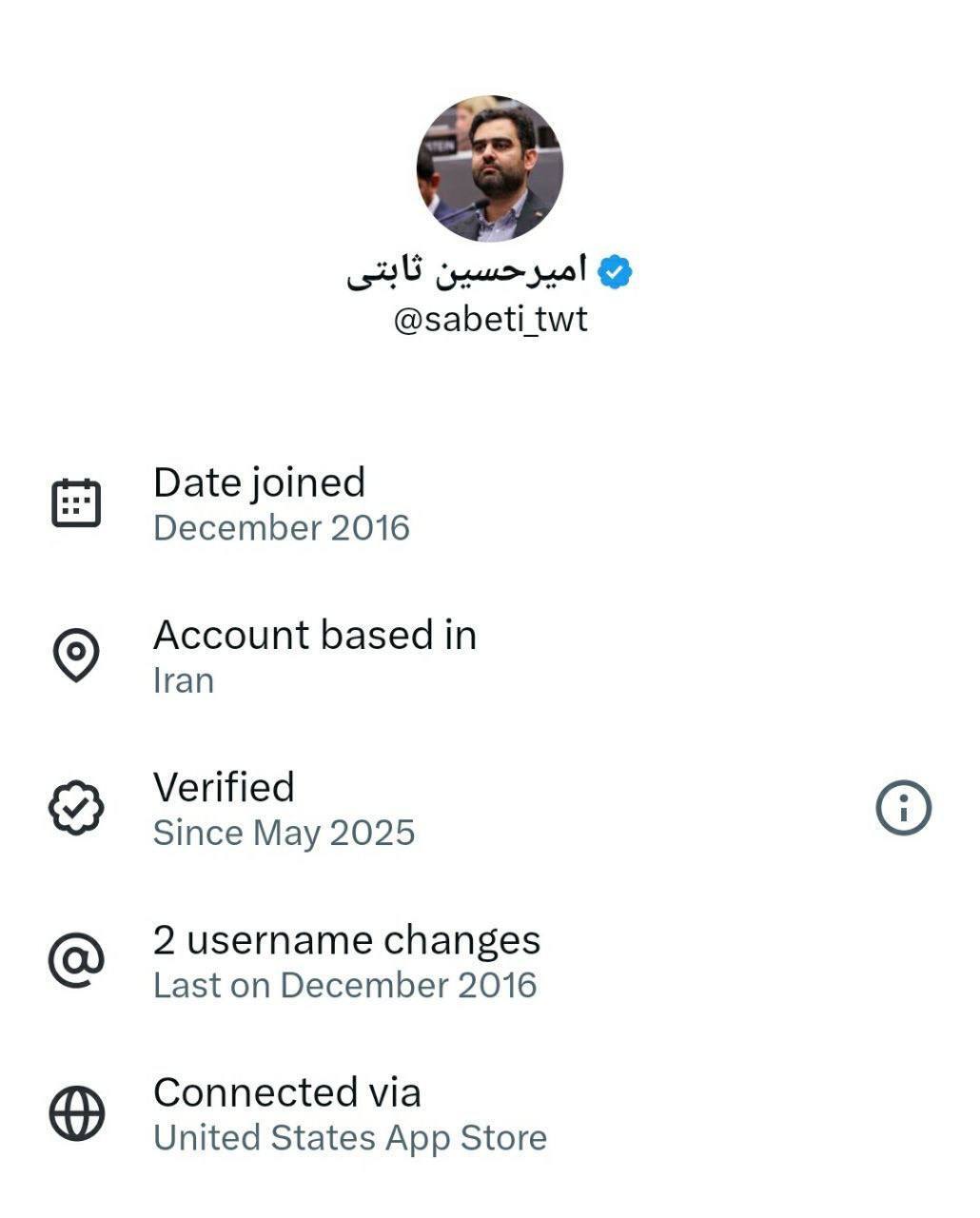Tap the profile avatar photo
The height and width of the screenshot is (1218, 980).
pyautogui.click(x=489, y=169)
